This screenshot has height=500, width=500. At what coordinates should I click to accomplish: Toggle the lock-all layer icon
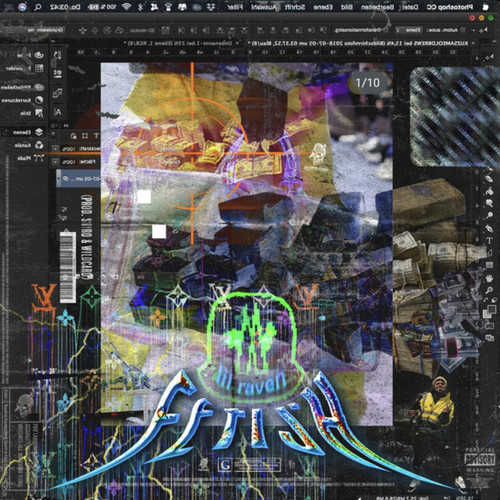(74, 135)
